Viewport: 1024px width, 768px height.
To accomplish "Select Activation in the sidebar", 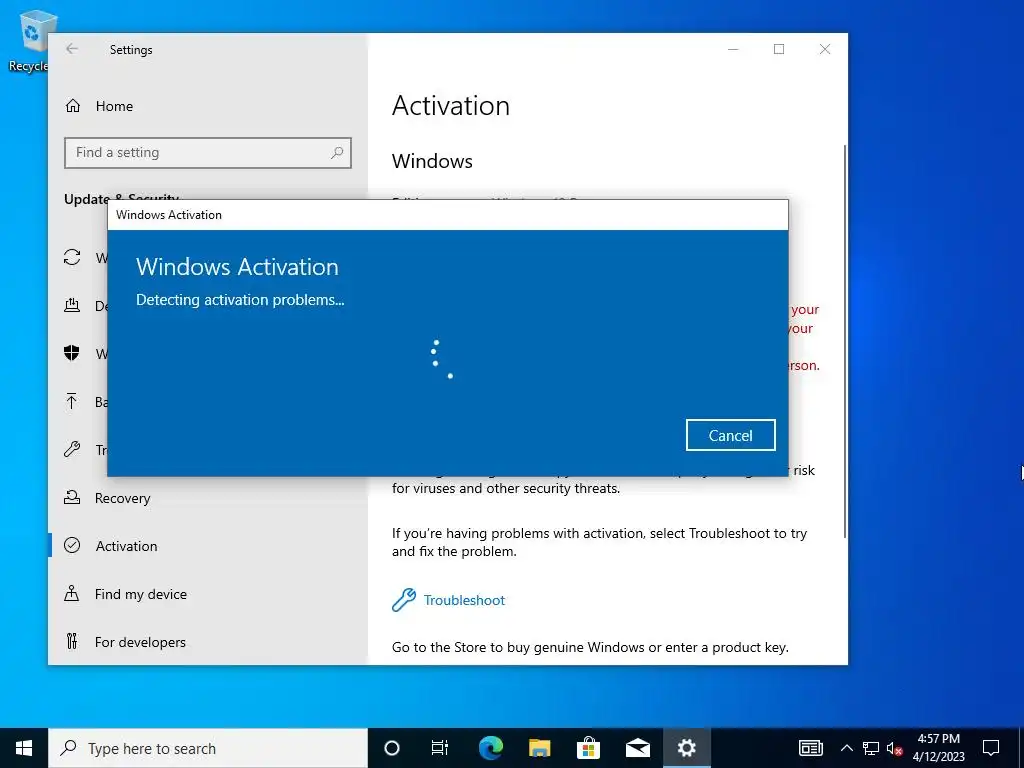I will coord(126,546).
